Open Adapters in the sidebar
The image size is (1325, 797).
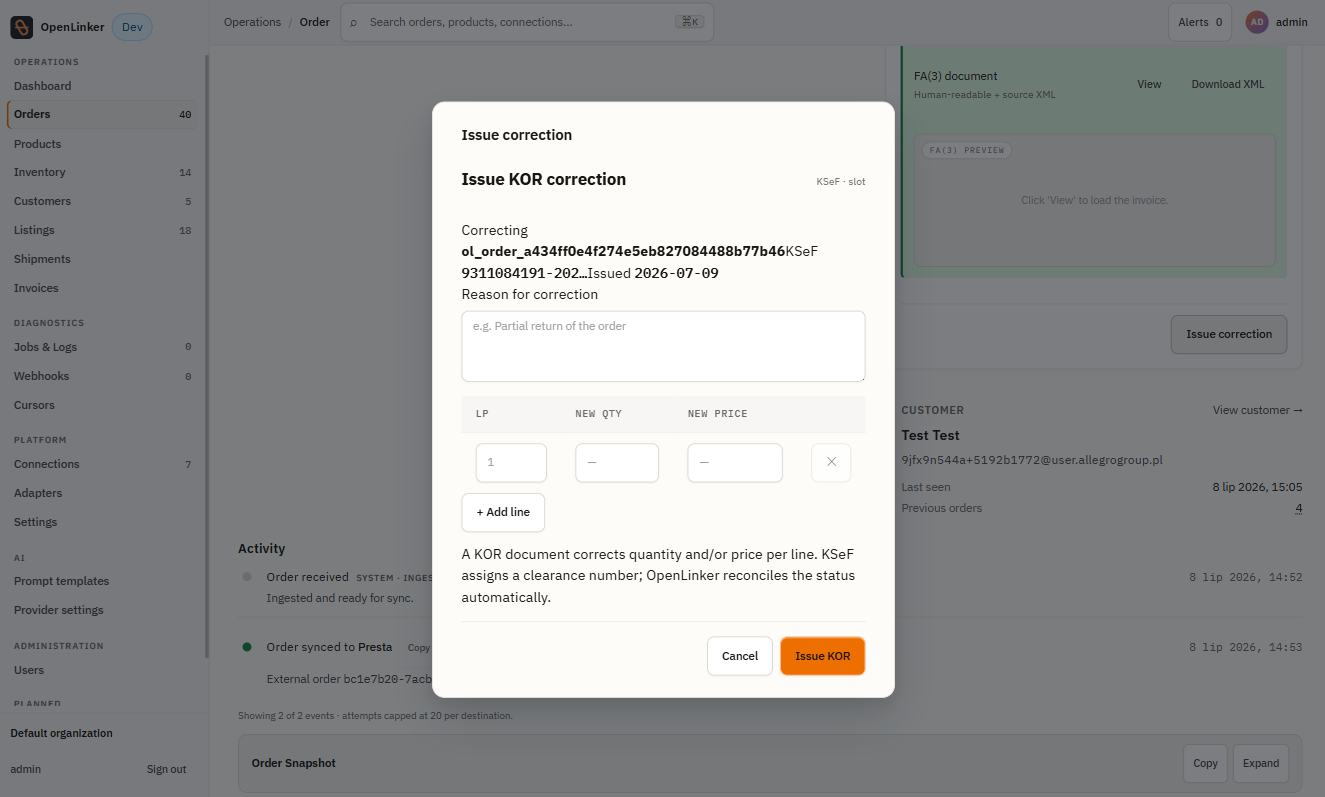coord(102,493)
